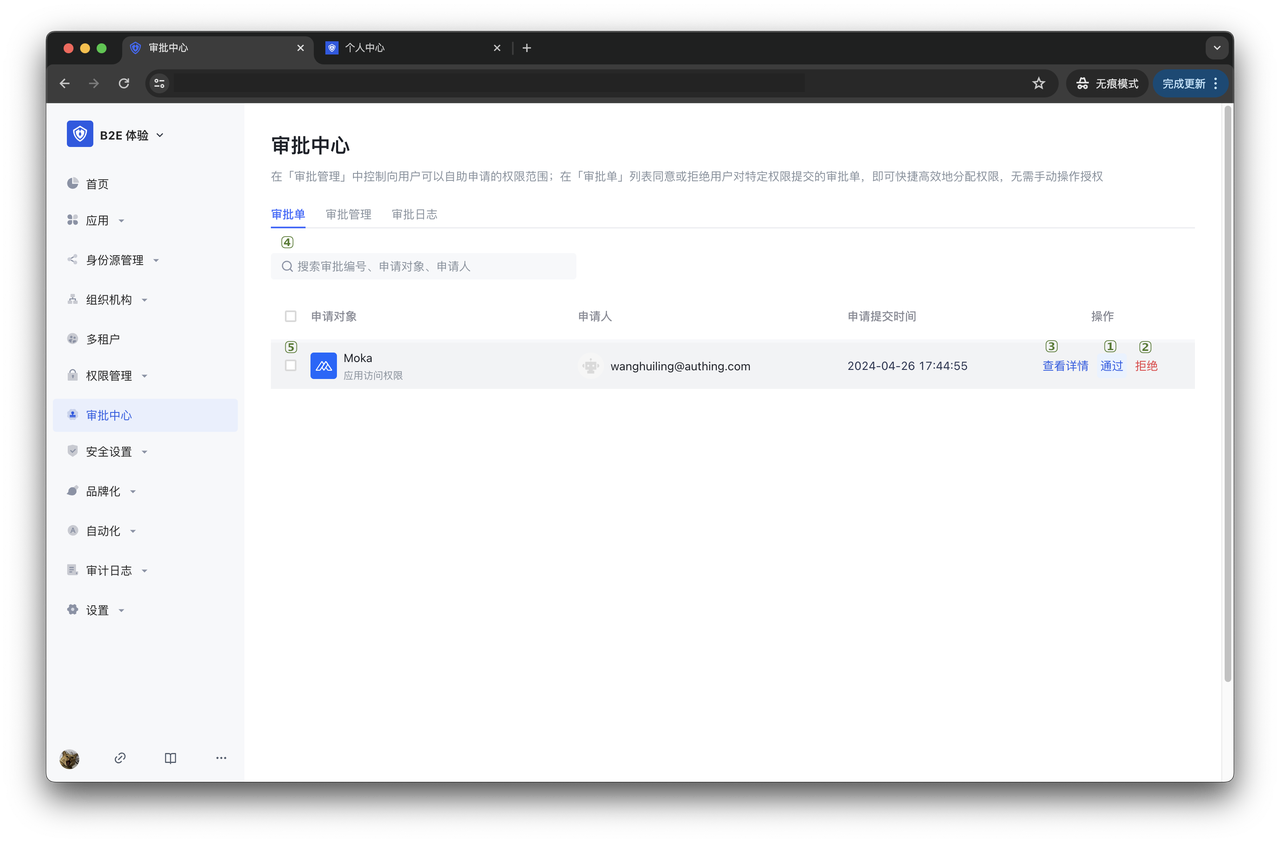Click 拒绝 to reject the Moka request
This screenshot has width=1280, height=843.
click(1146, 366)
